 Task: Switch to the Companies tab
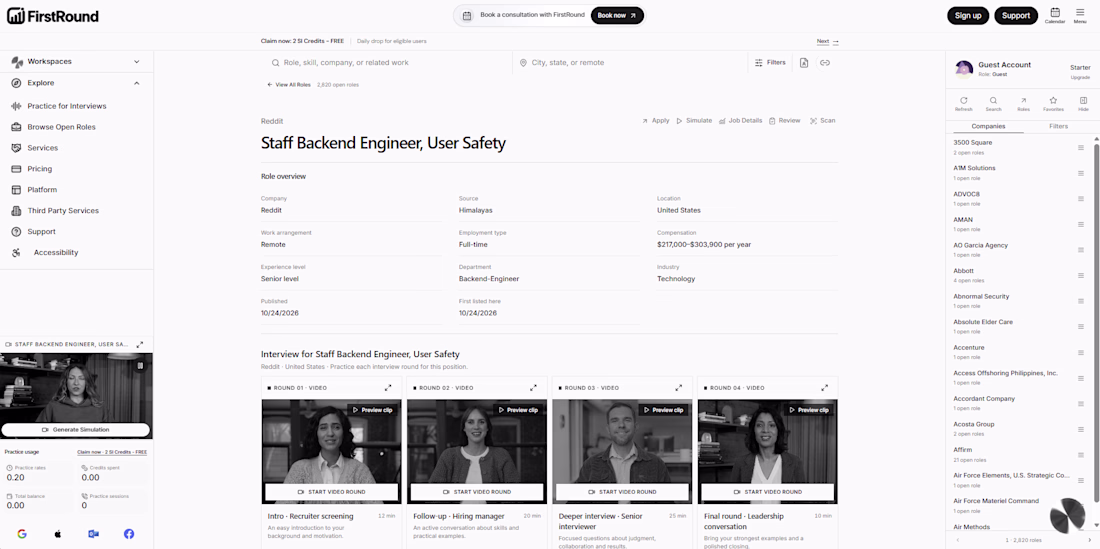[x=988, y=126]
